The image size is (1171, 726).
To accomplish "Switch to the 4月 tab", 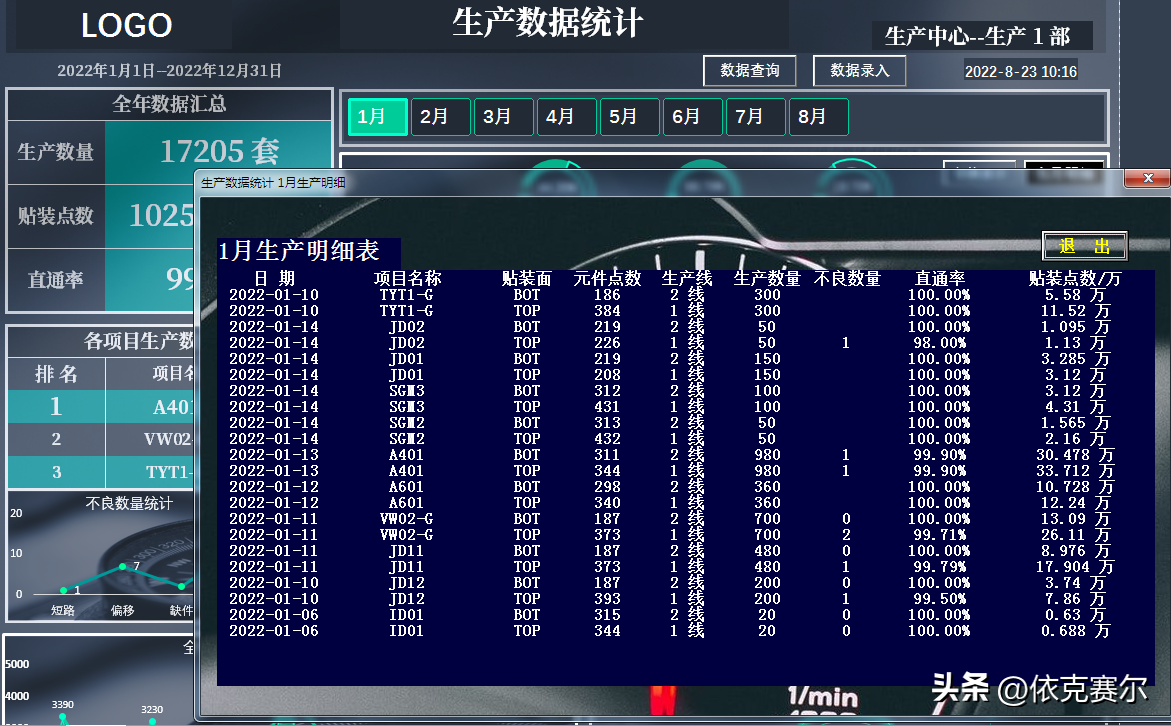I will point(567,117).
